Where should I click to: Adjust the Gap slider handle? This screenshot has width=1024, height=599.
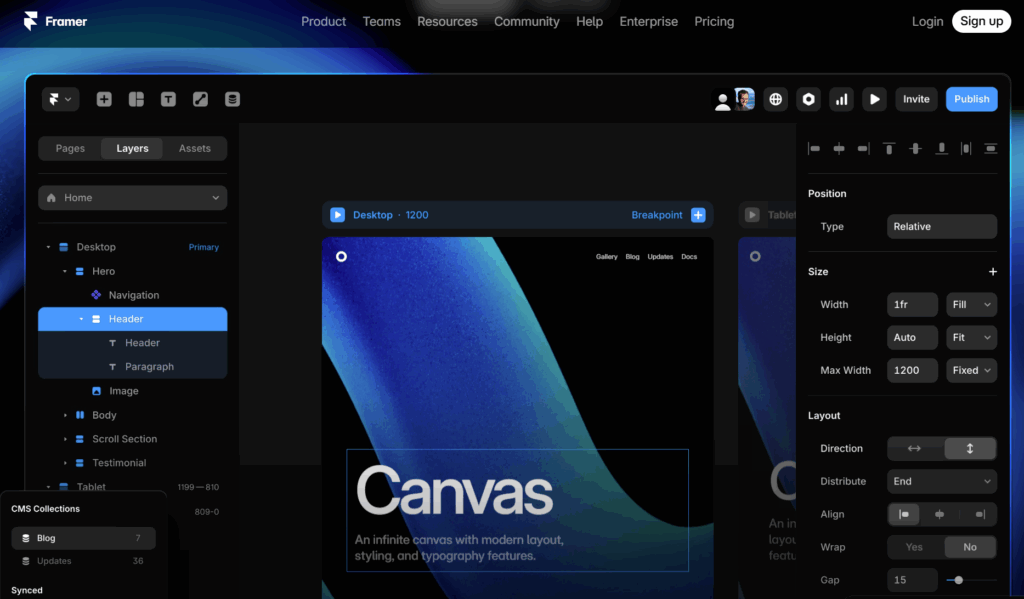click(x=959, y=580)
